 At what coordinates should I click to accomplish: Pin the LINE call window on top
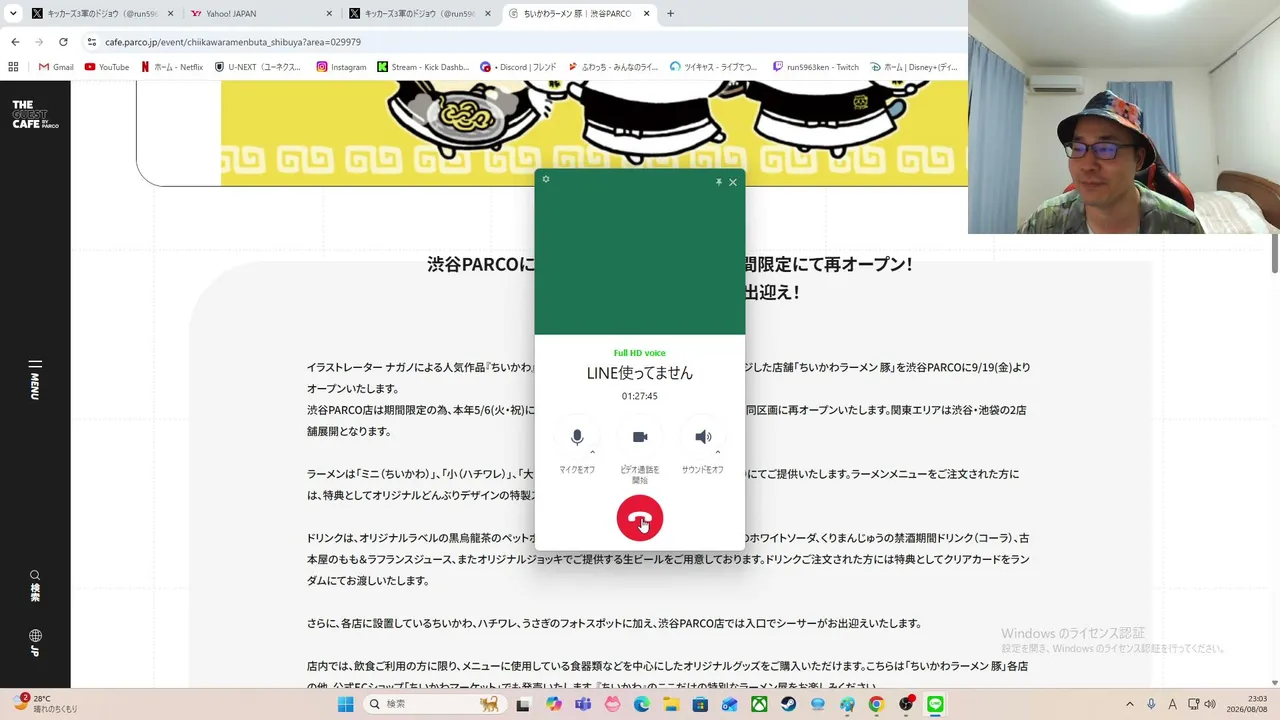(718, 182)
